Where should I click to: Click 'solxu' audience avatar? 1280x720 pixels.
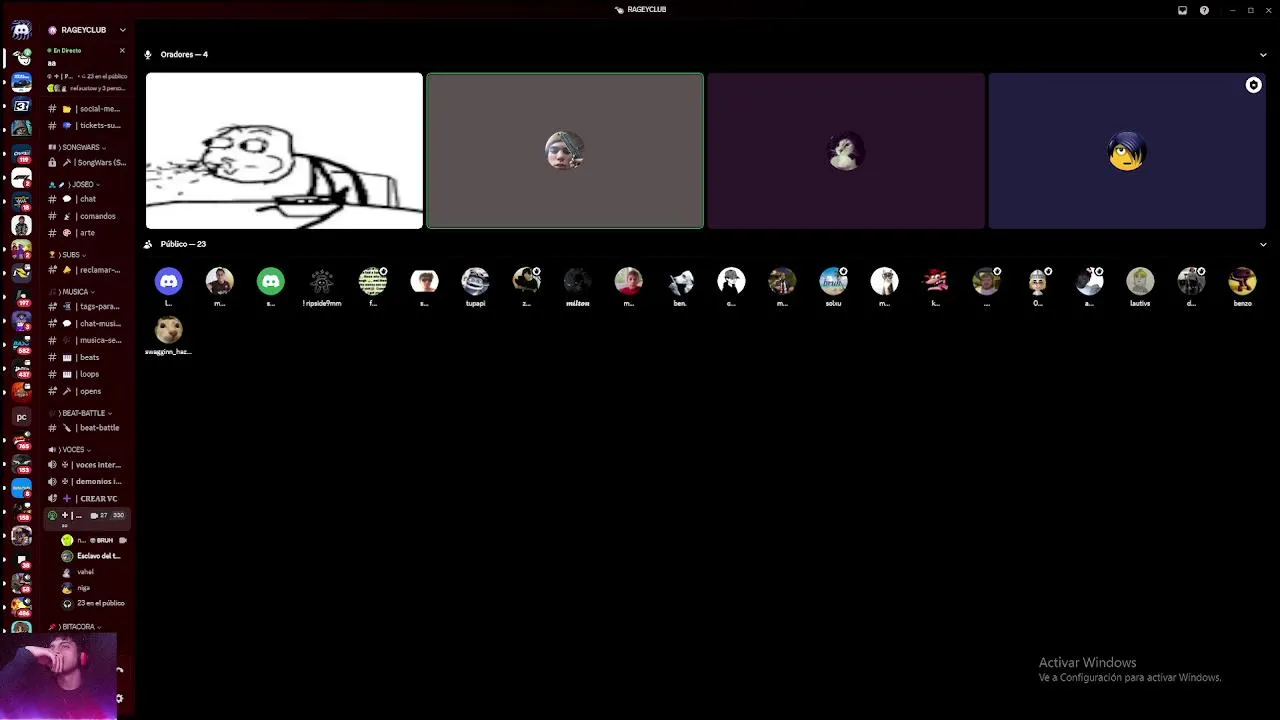click(833, 281)
